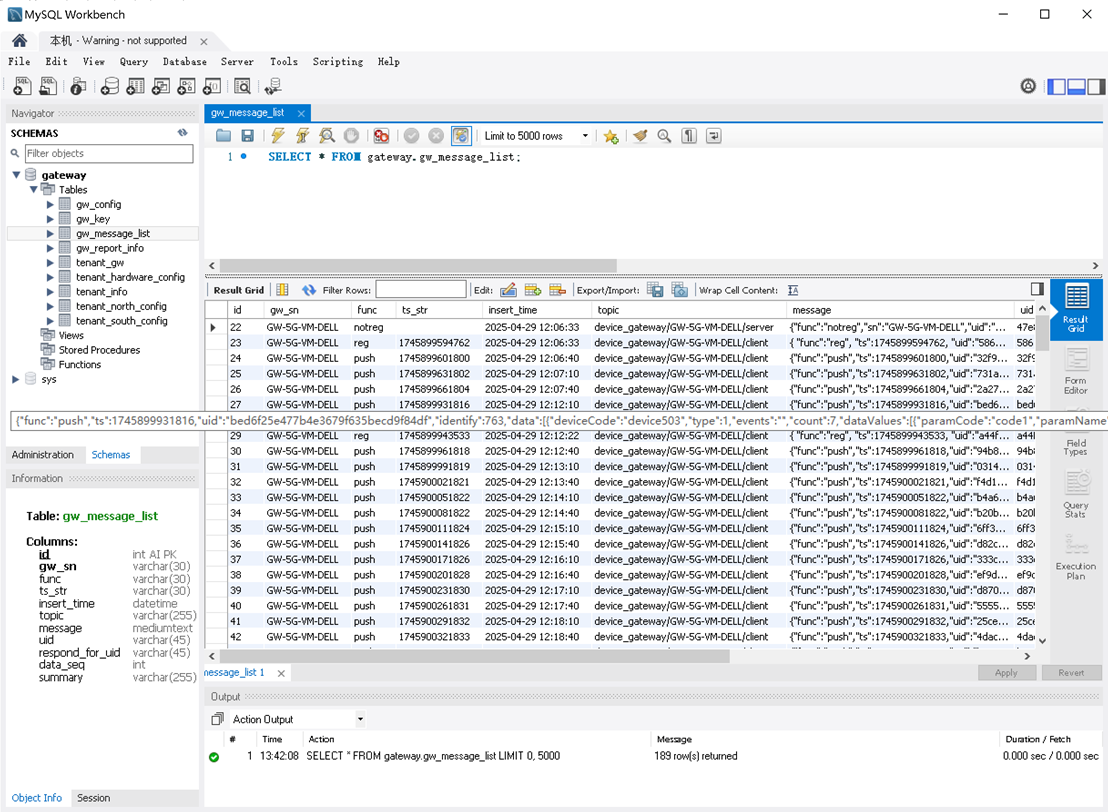This screenshot has height=812, width=1108.
Task: Save the SQL script with floppy icon
Action: point(247,136)
